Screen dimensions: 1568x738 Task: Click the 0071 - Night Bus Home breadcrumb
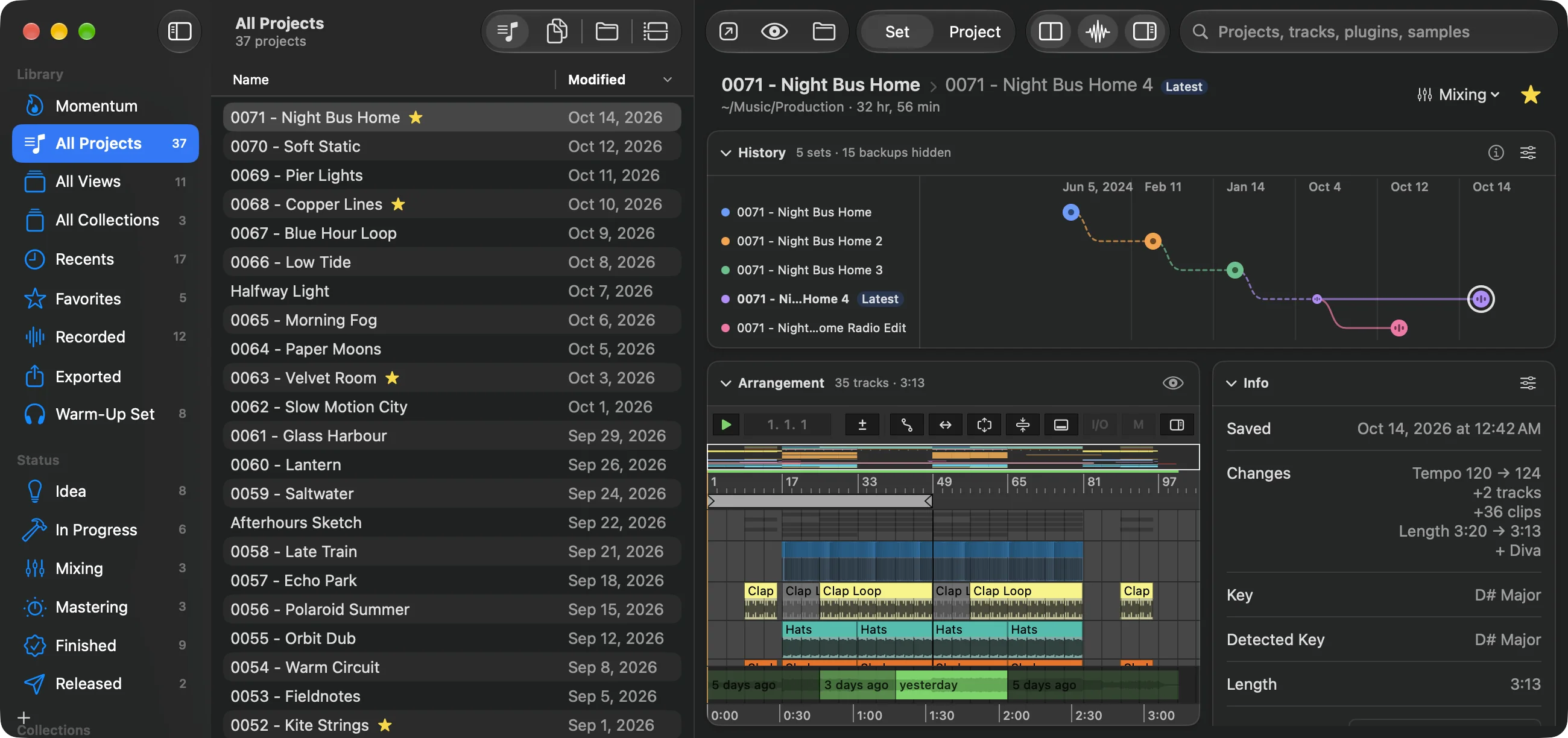click(x=820, y=84)
